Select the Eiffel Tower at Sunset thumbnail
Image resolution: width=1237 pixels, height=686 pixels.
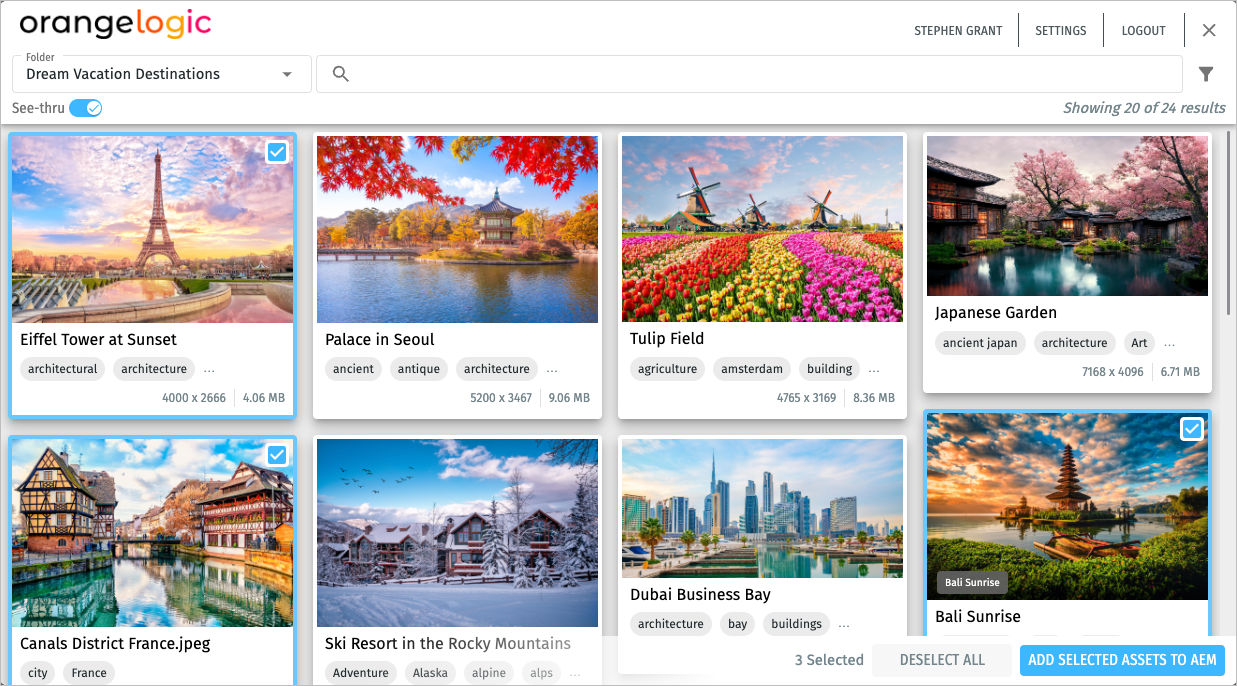tap(152, 229)
